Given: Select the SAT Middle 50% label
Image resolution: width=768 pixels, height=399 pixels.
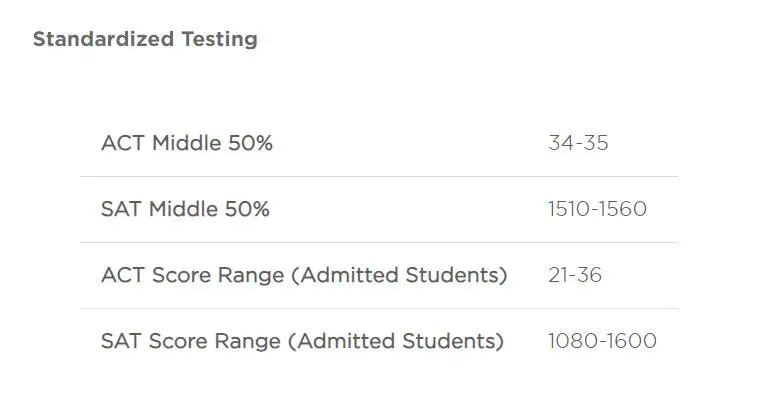Looking at the screenshot, I should (x=185, y=209).
